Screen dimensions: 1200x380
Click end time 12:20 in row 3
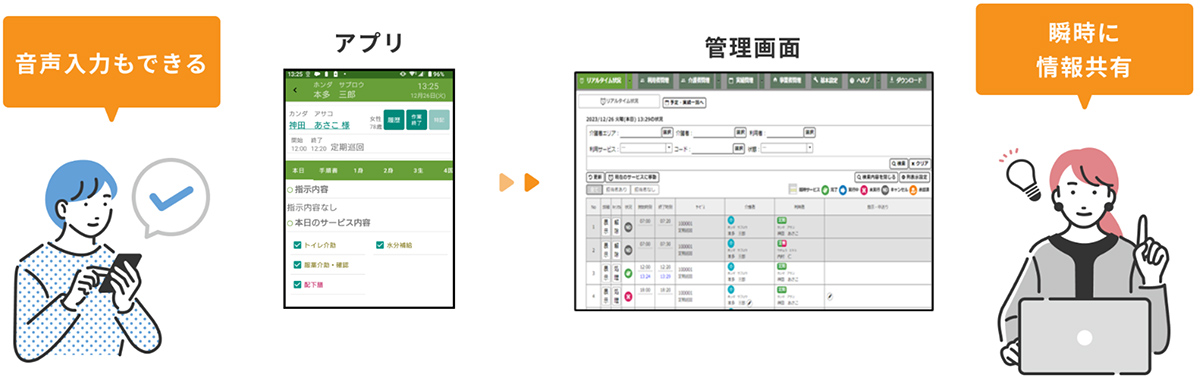coord(665,266)
